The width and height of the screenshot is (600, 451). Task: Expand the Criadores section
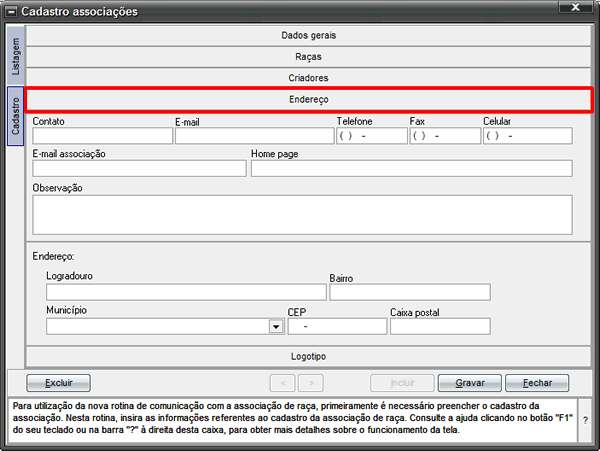pos(308,78)
